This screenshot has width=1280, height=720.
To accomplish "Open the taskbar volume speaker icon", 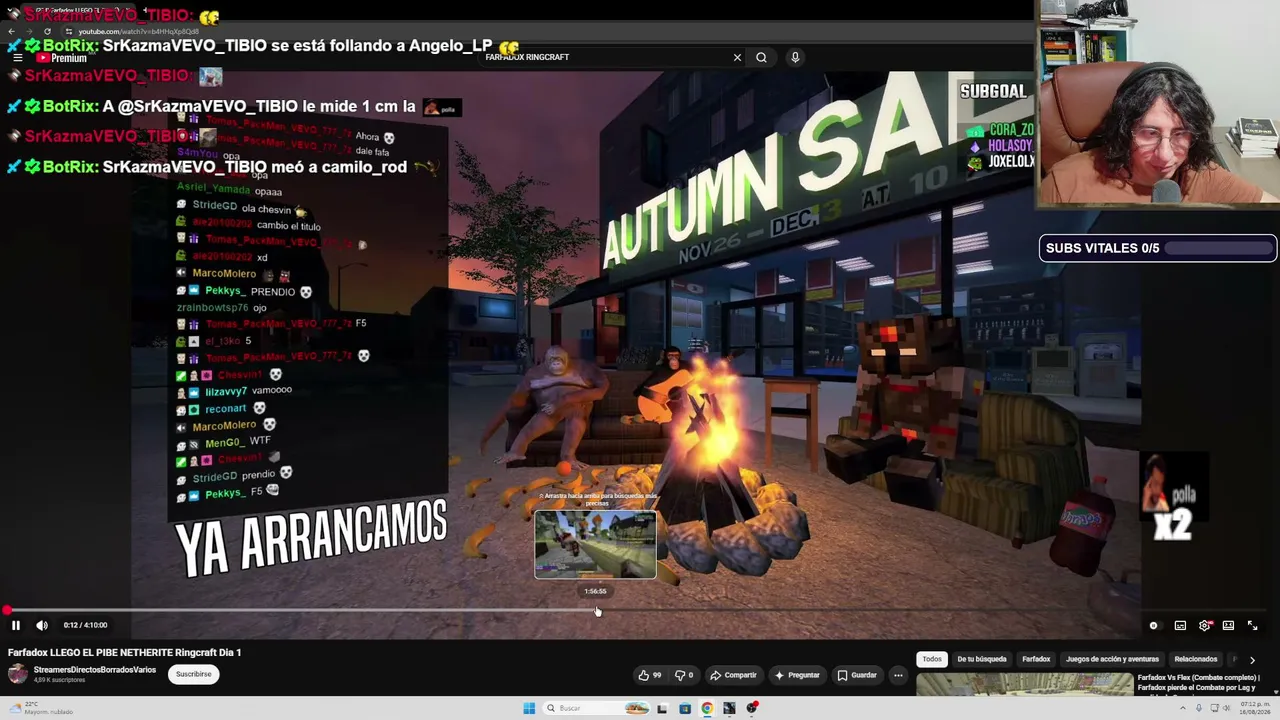I will point(1226,708).
